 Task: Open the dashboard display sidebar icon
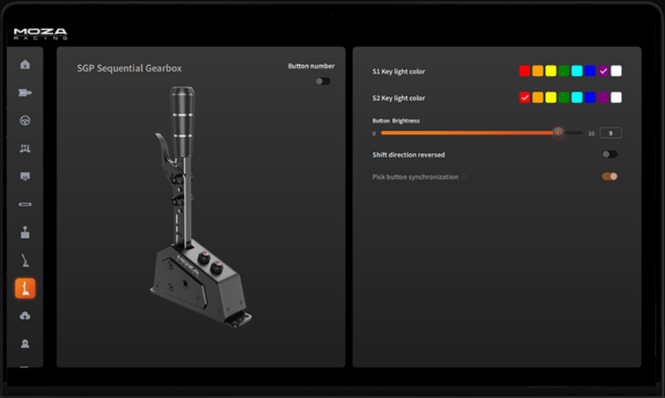(25, 177)
